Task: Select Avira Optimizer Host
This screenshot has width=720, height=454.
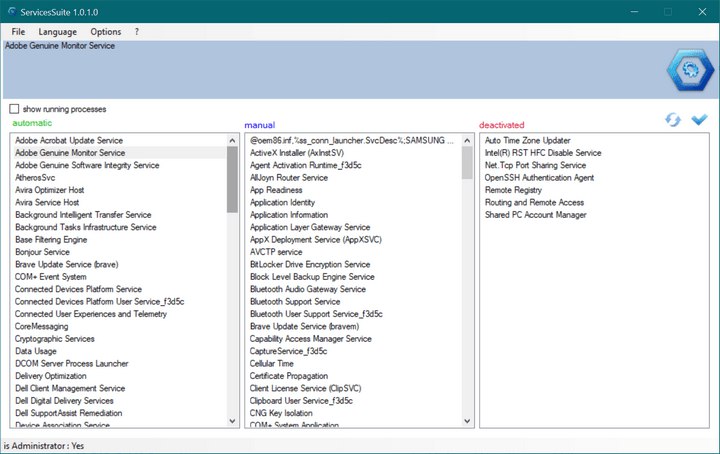Action: tap(50, 190)
